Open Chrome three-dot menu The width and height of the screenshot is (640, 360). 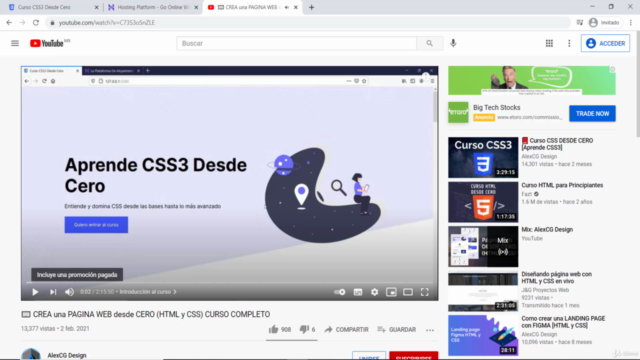[x=631, y=22]
